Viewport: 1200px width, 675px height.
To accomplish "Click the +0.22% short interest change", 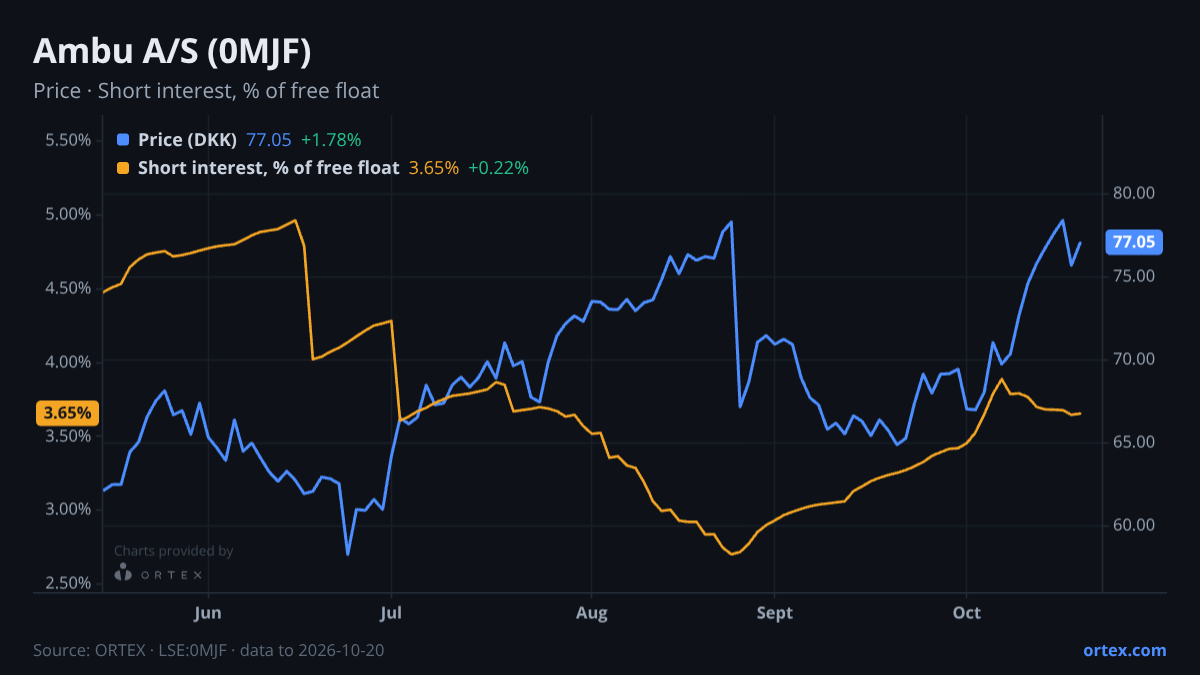I will (x=498, y=168).
